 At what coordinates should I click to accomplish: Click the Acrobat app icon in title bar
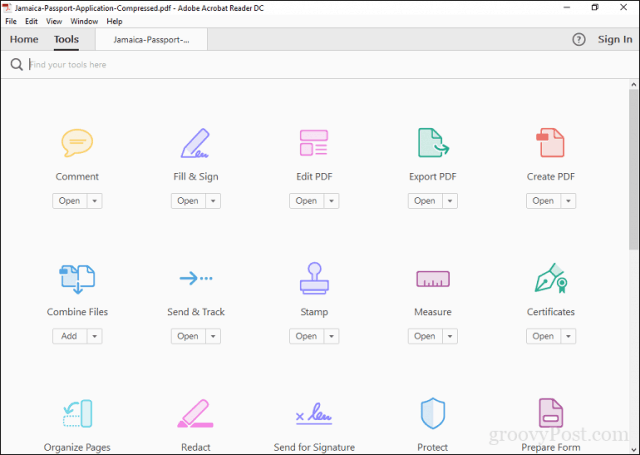point(7,7)
